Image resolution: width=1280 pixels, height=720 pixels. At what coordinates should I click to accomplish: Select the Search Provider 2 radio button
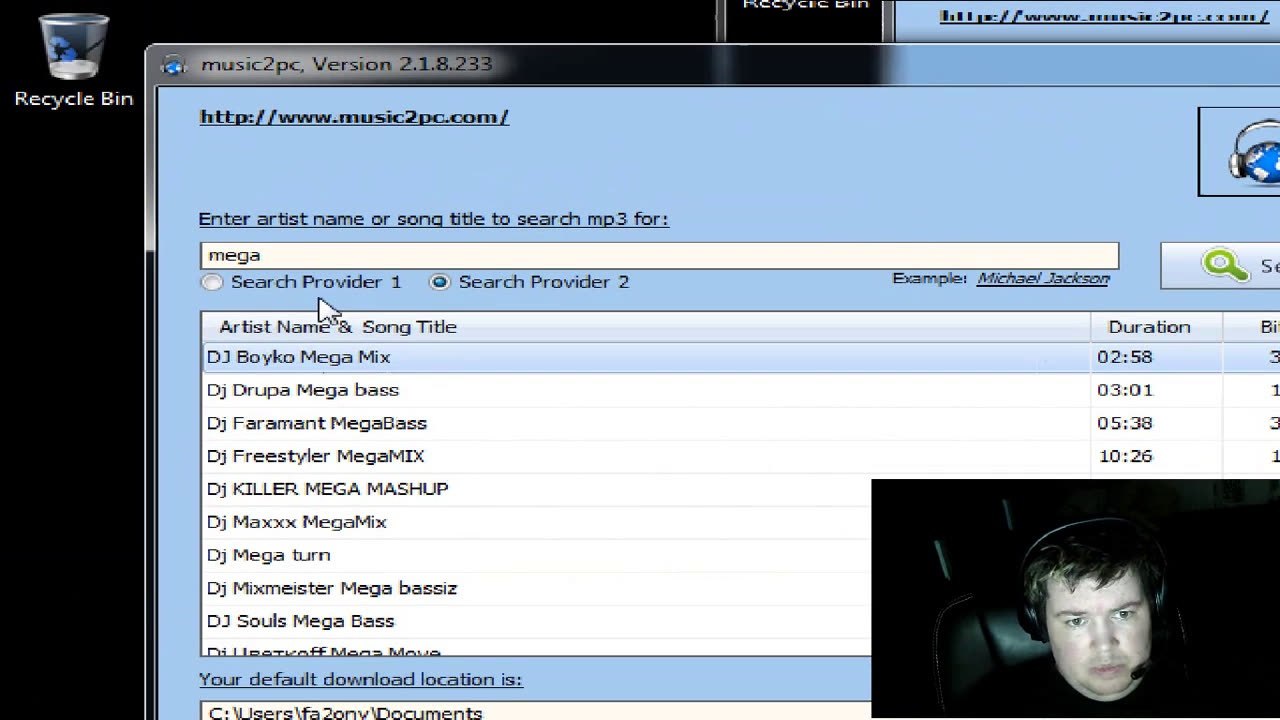(439, 282)
